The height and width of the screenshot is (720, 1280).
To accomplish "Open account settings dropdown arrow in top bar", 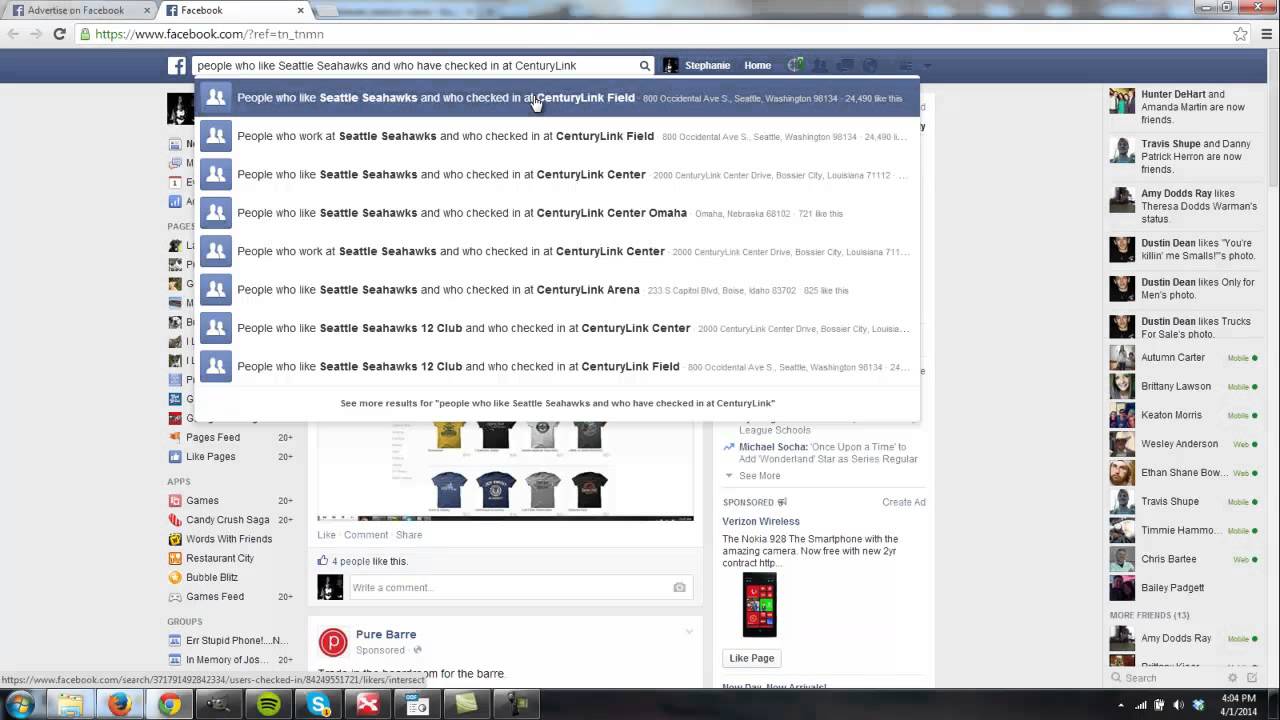I will click(x=928, y=66).
